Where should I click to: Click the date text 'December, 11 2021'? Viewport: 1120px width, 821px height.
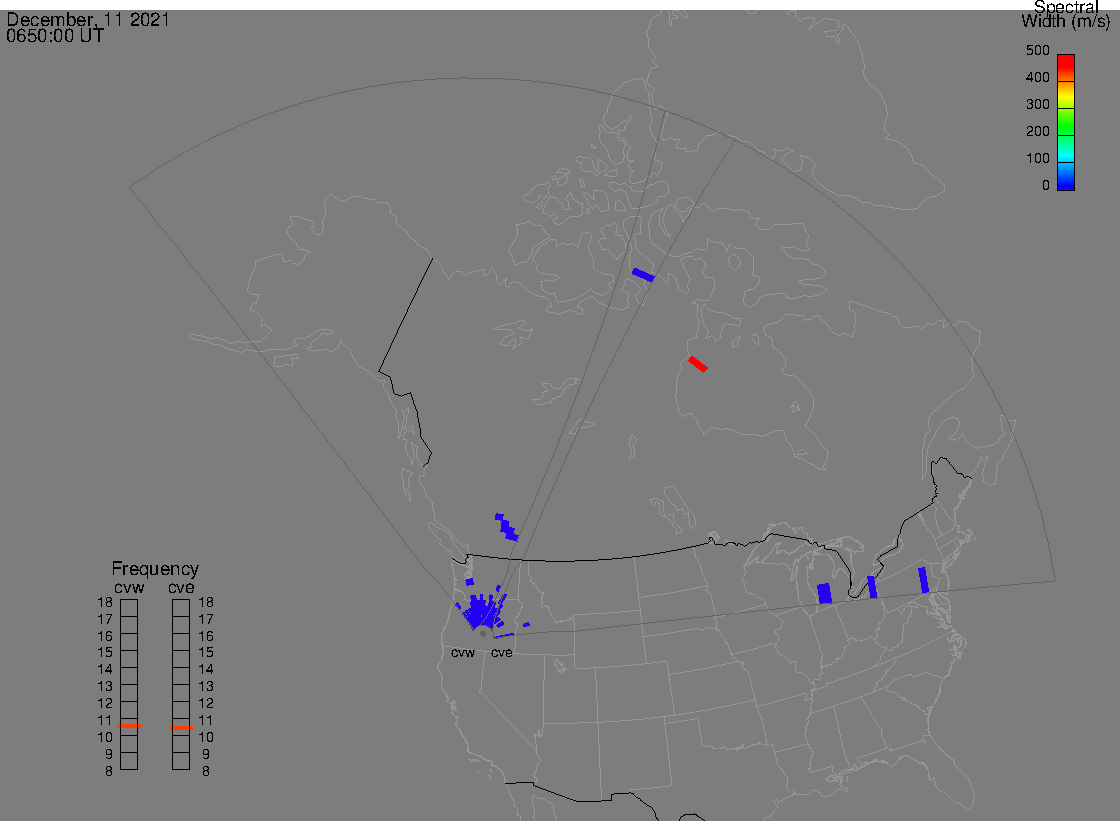[88, 19]
